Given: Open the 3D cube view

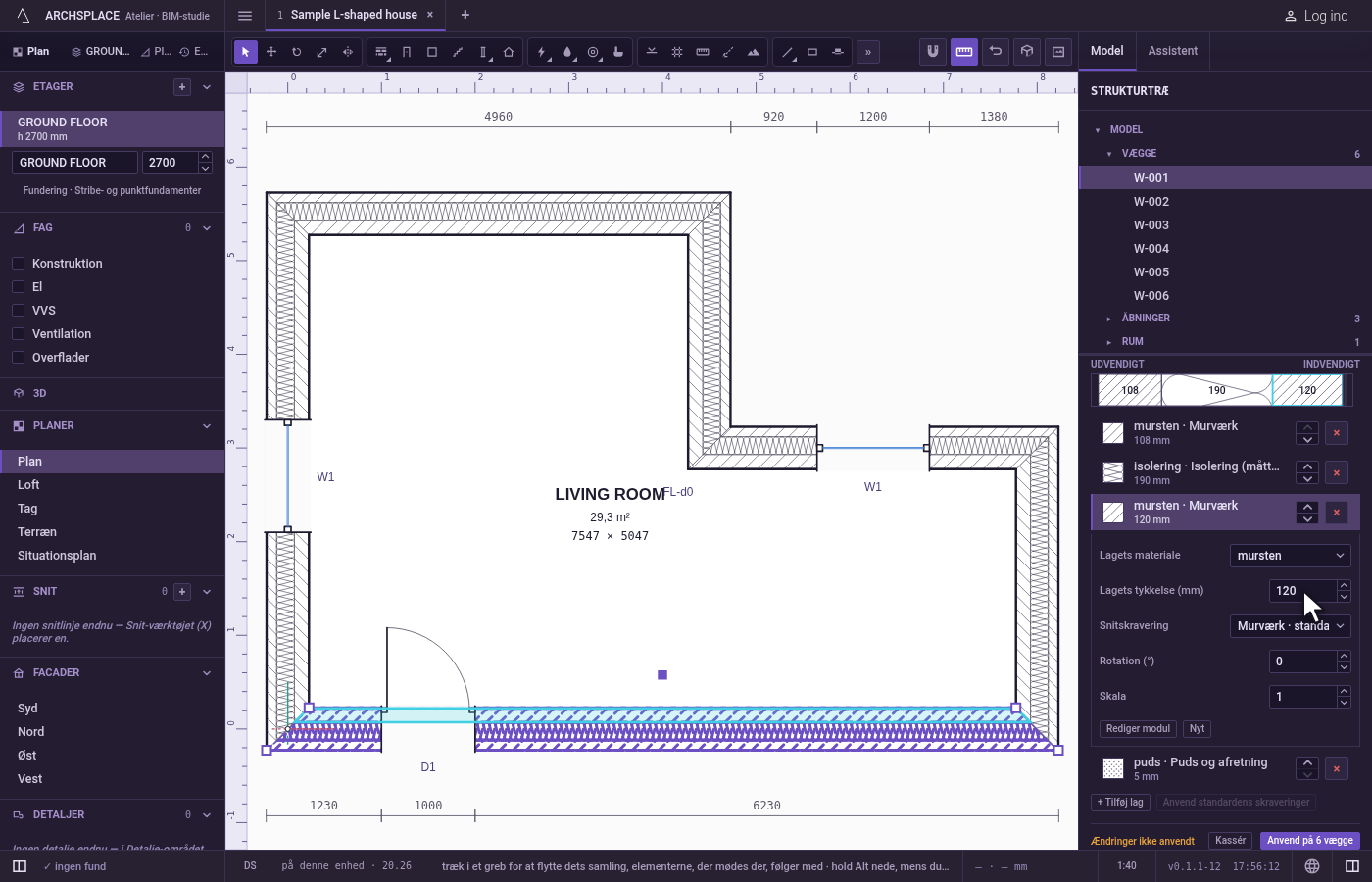Looking at the screenshot, I should tap(1027, 51).
